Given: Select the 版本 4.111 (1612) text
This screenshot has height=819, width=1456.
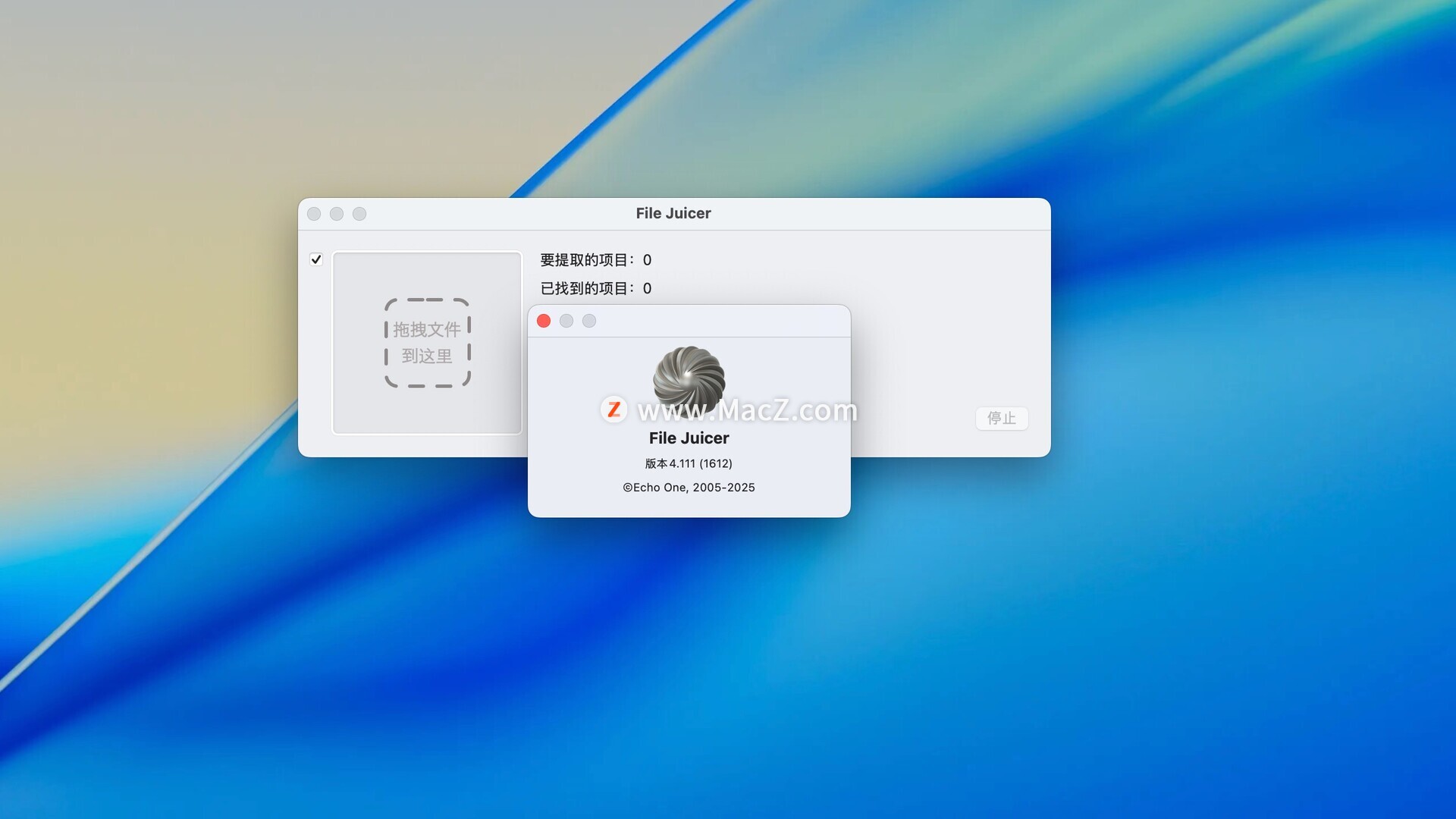Looking at the screenshot, I should tap(689, 463).
